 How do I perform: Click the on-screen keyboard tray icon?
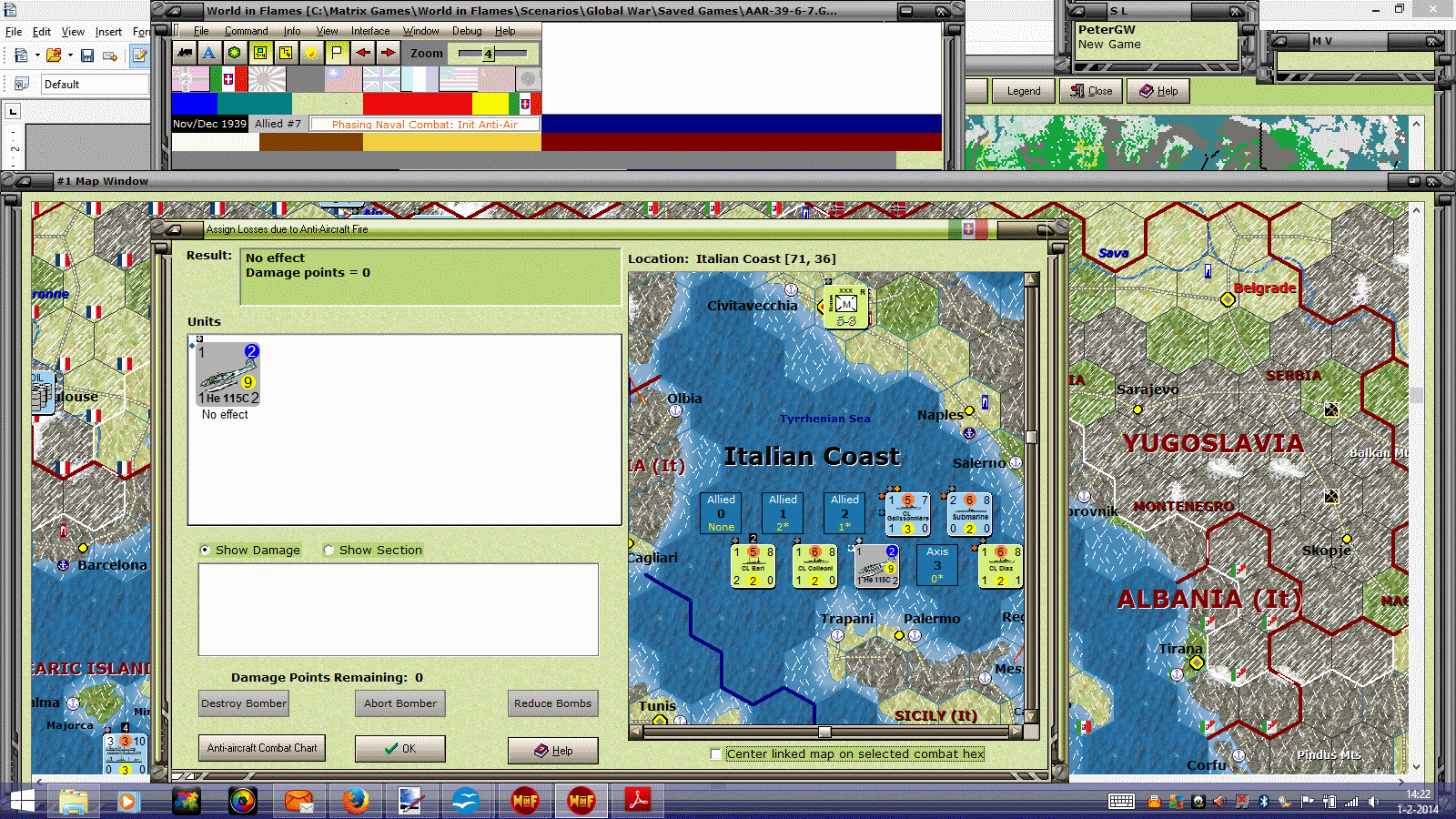pyautogui.click(x=1121, y=802)
